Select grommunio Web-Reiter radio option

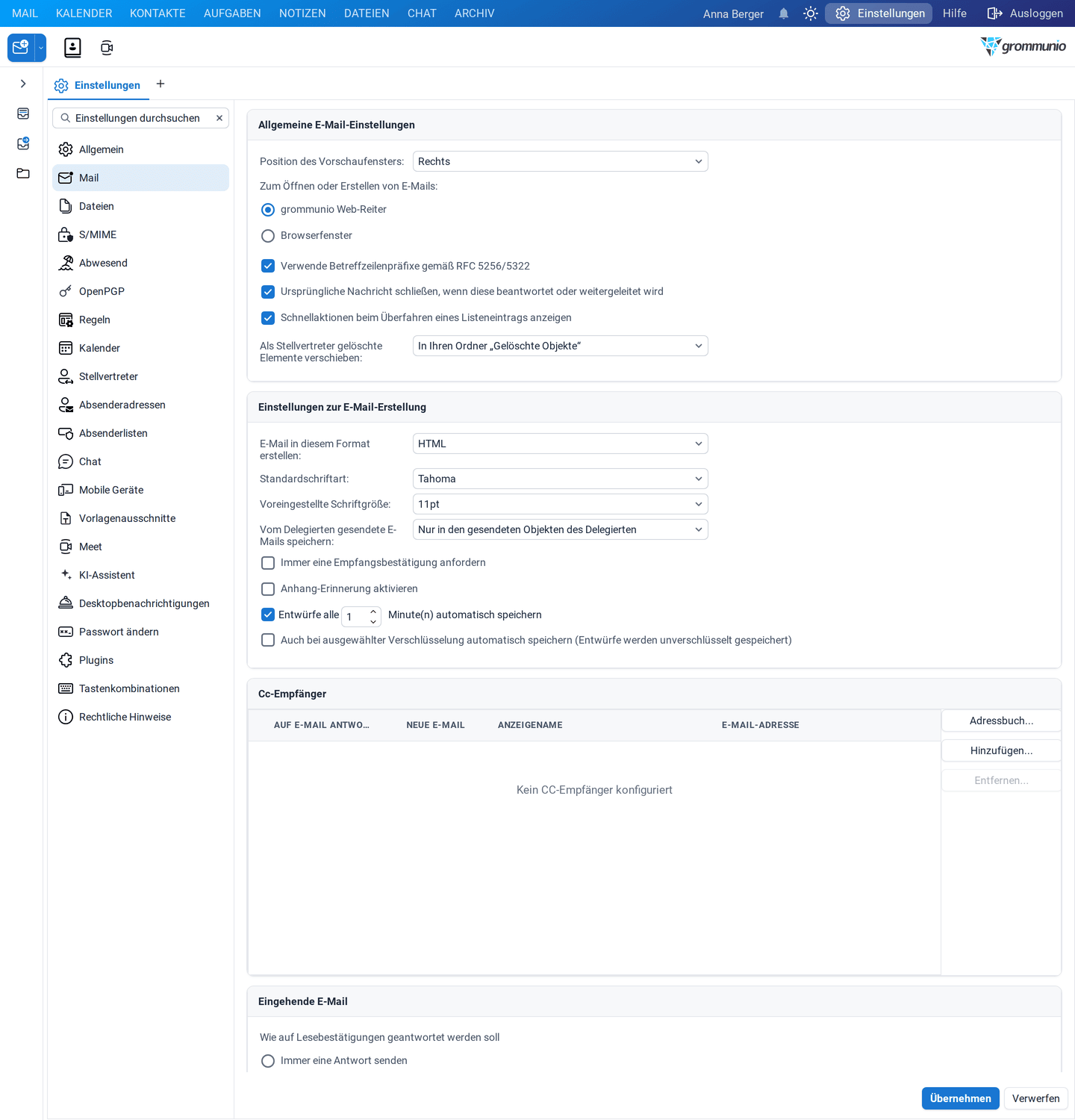[268, 210]
